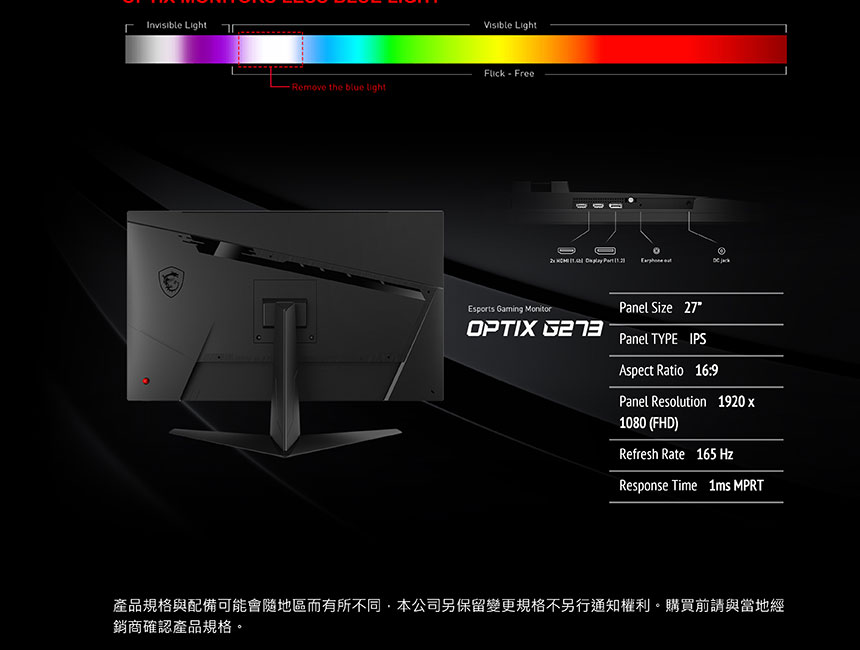This screenshot has width=860, height=650.
Task: Click the 'Panel TYPE' spec label
Action: tap(648, 339)
